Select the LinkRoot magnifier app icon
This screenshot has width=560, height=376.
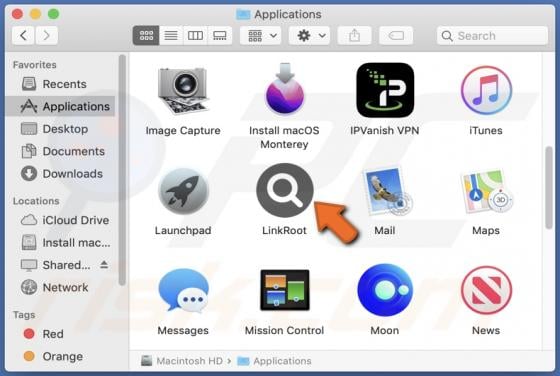(x=285, y=190)
